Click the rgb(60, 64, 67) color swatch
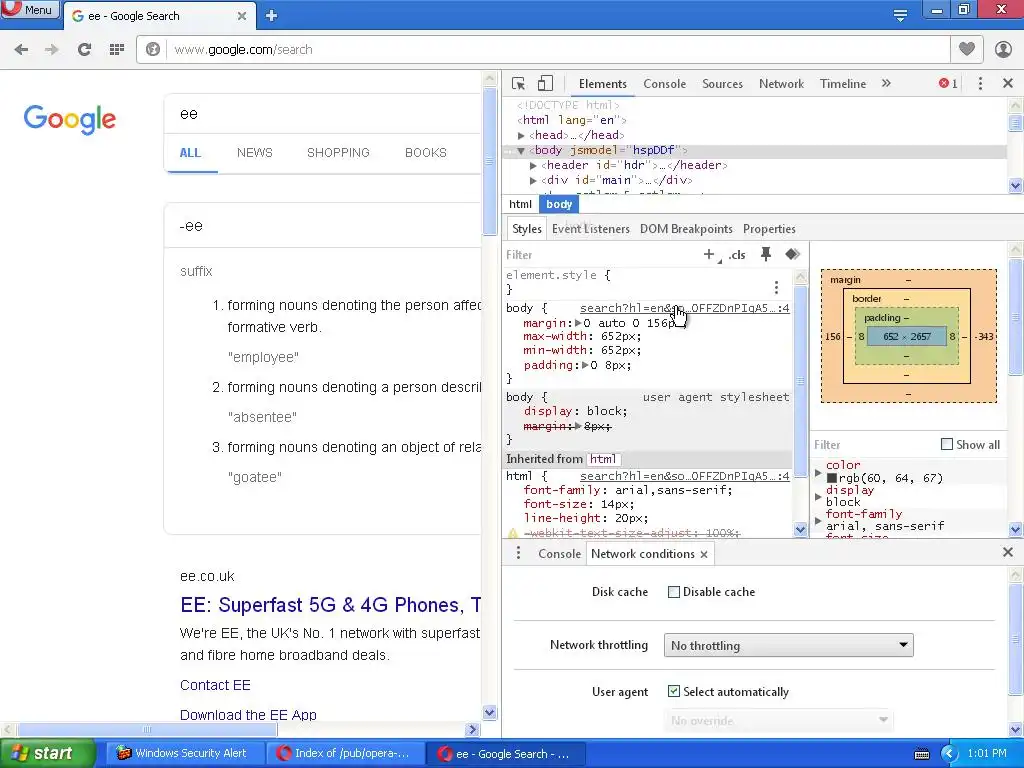Screen dimensions: 1024x768 (832, 479)
